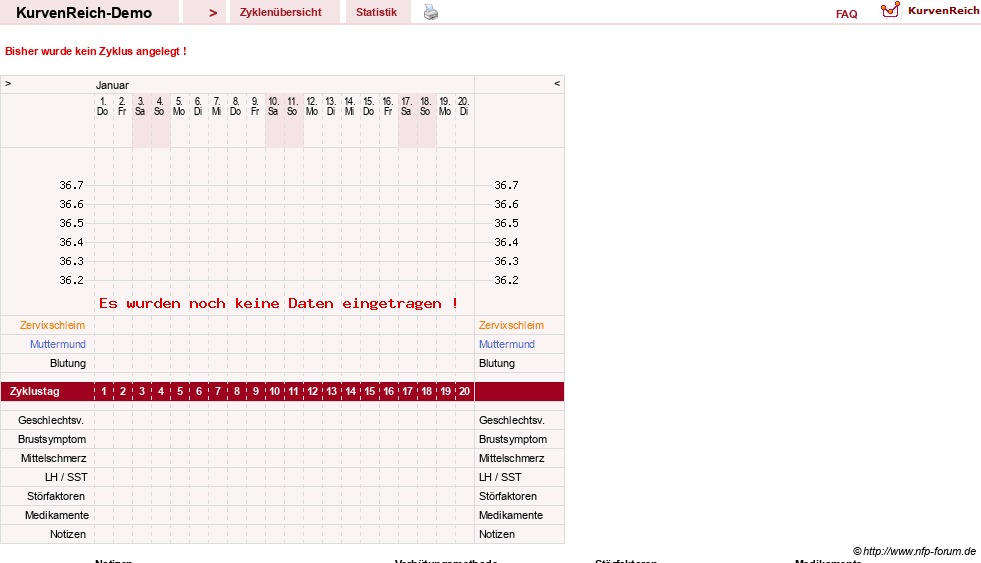Click the left Blutung row label
This screenshot has width=981, height=563.
[68, 363]
